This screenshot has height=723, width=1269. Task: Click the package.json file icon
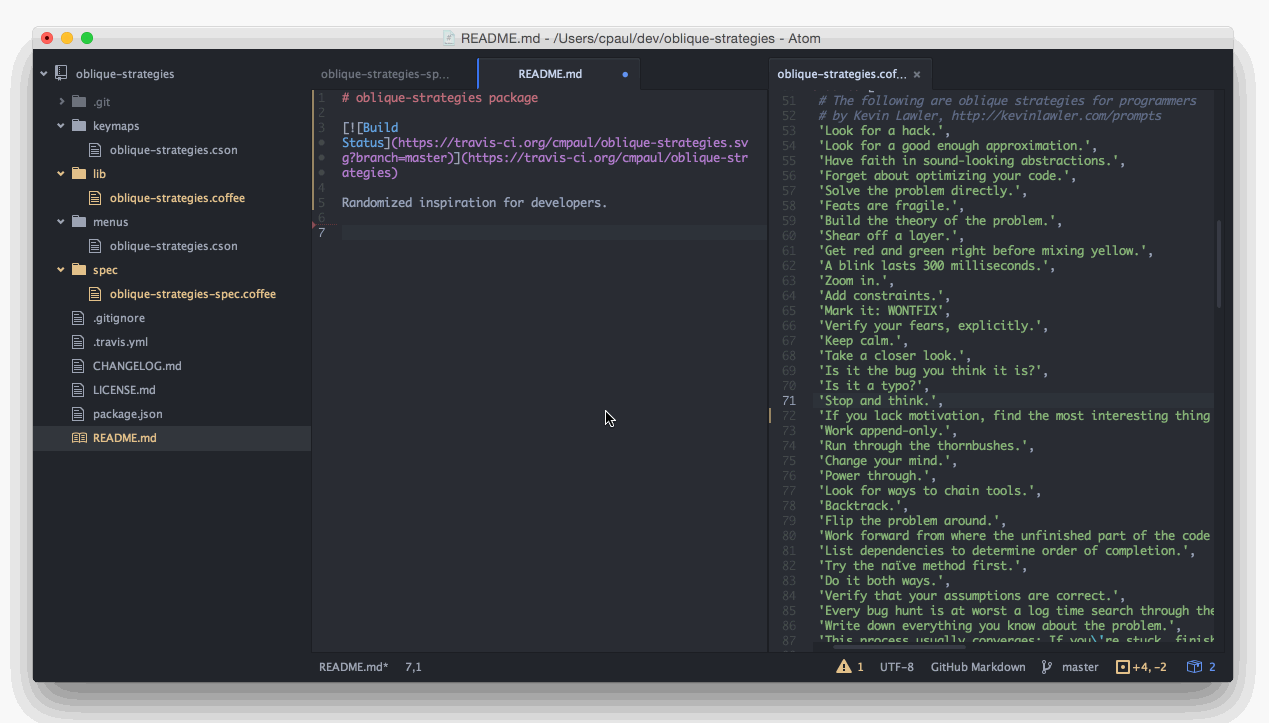click(78, 414)
